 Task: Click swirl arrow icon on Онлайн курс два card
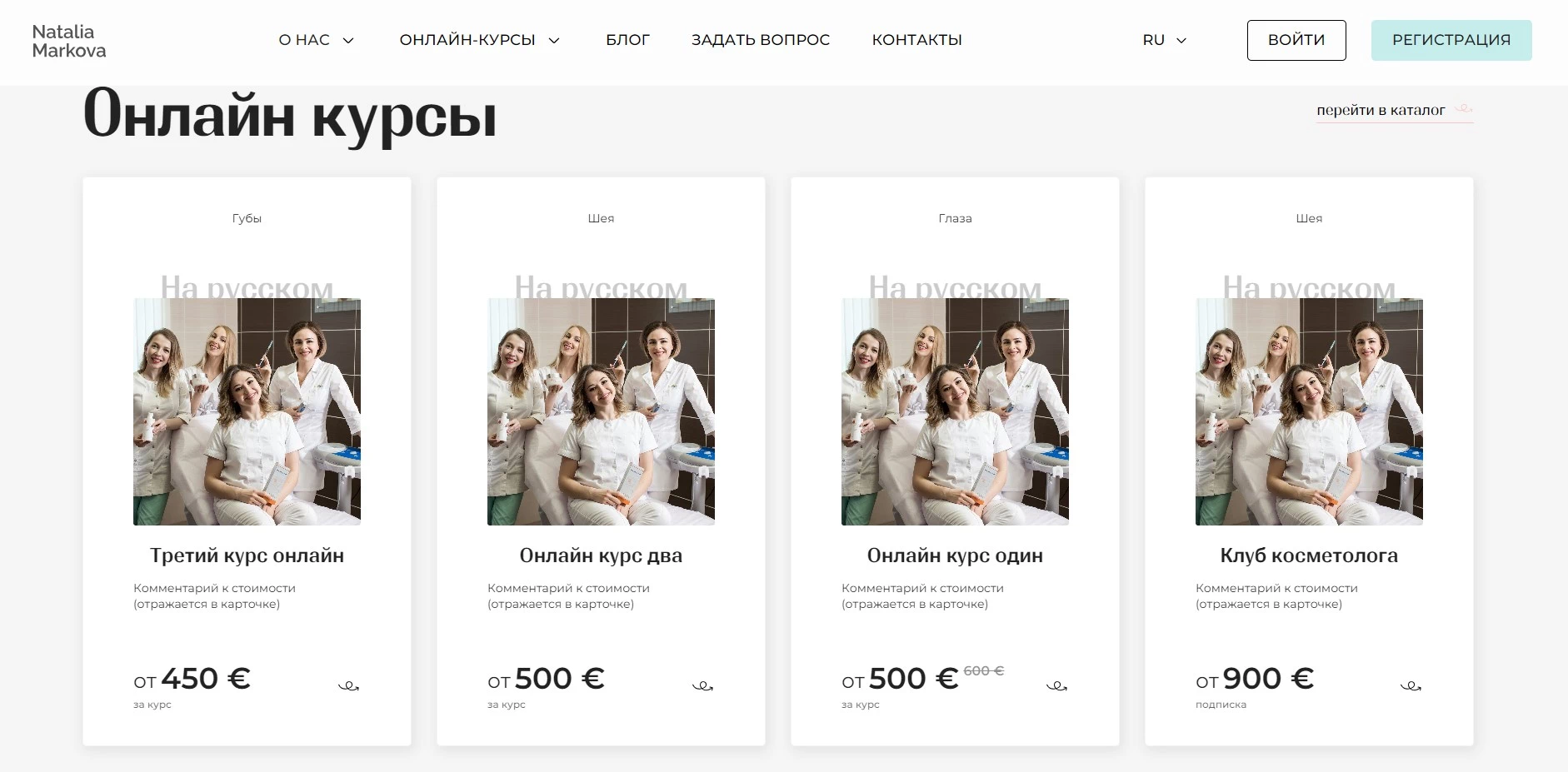702,686
